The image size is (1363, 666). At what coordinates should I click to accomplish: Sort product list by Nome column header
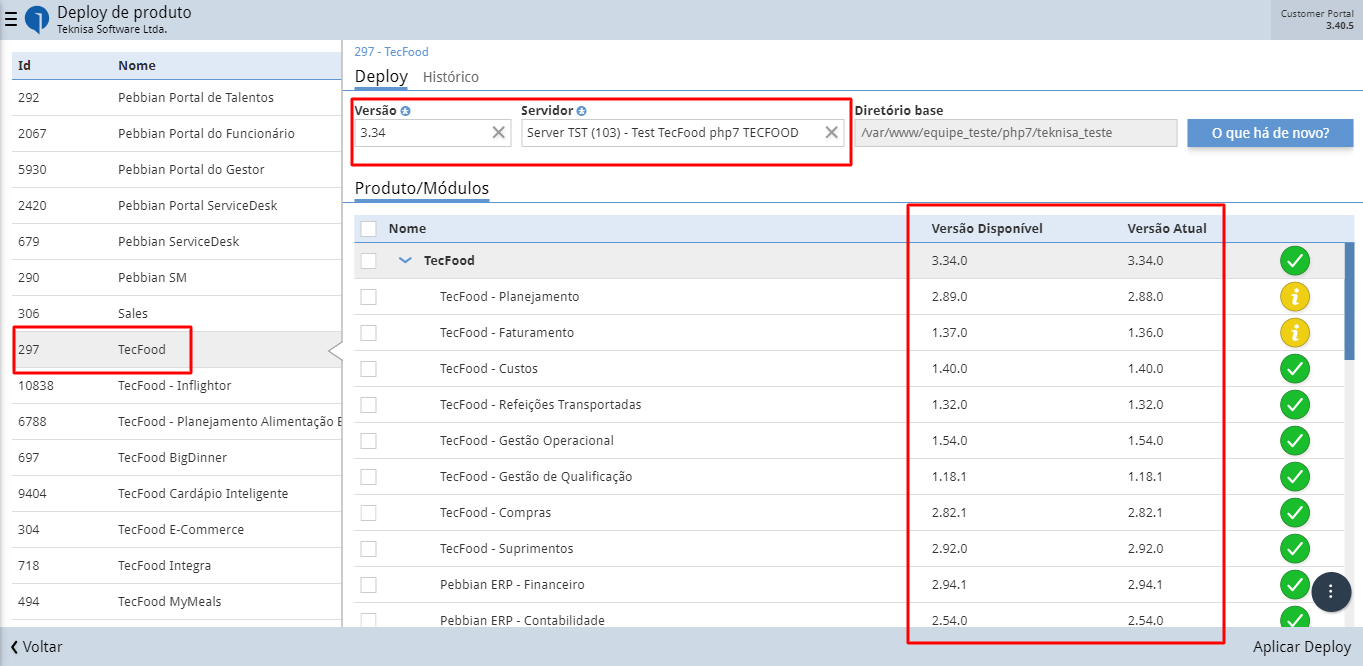[137, 66]
